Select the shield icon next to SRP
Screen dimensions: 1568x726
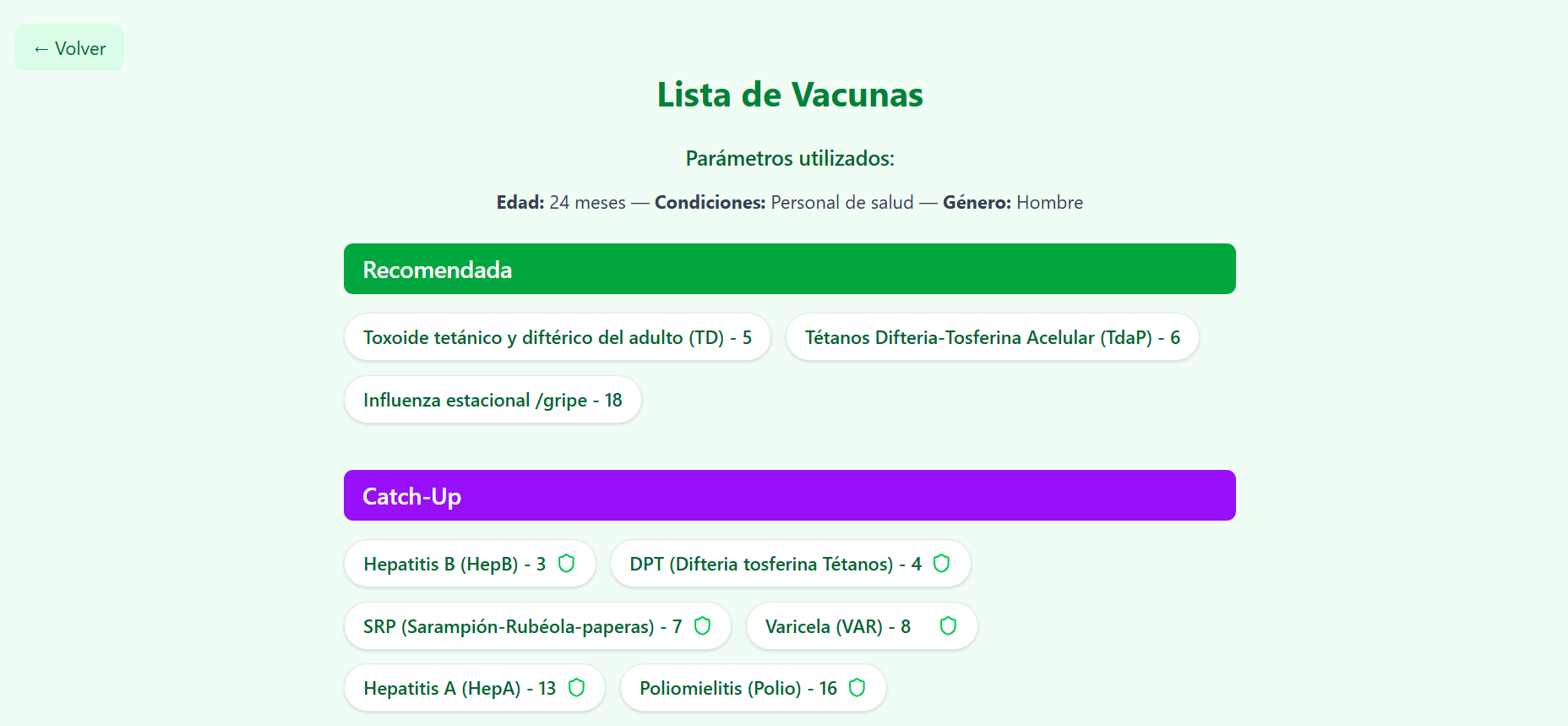coord(702,626)
